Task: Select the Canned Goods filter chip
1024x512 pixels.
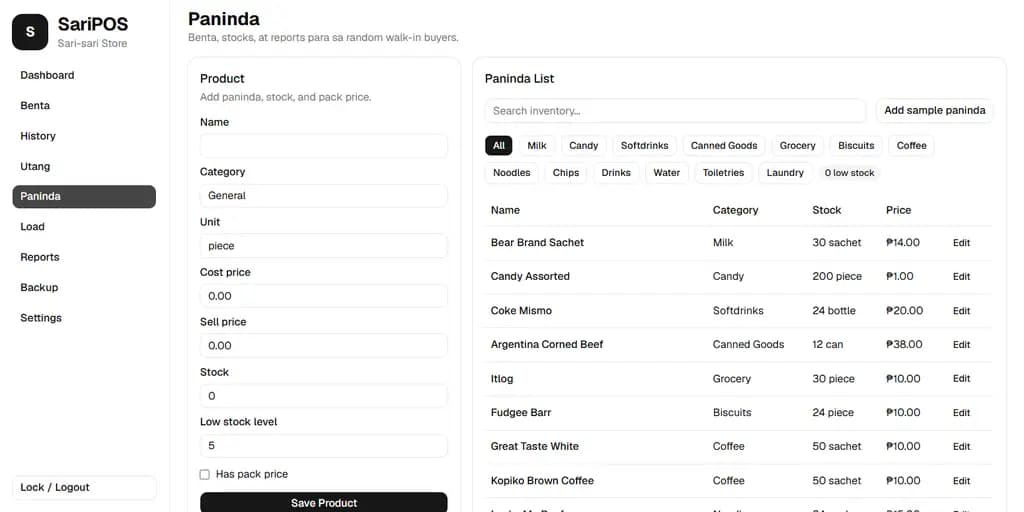Action: pyautogui.click(x=724, y=146)
